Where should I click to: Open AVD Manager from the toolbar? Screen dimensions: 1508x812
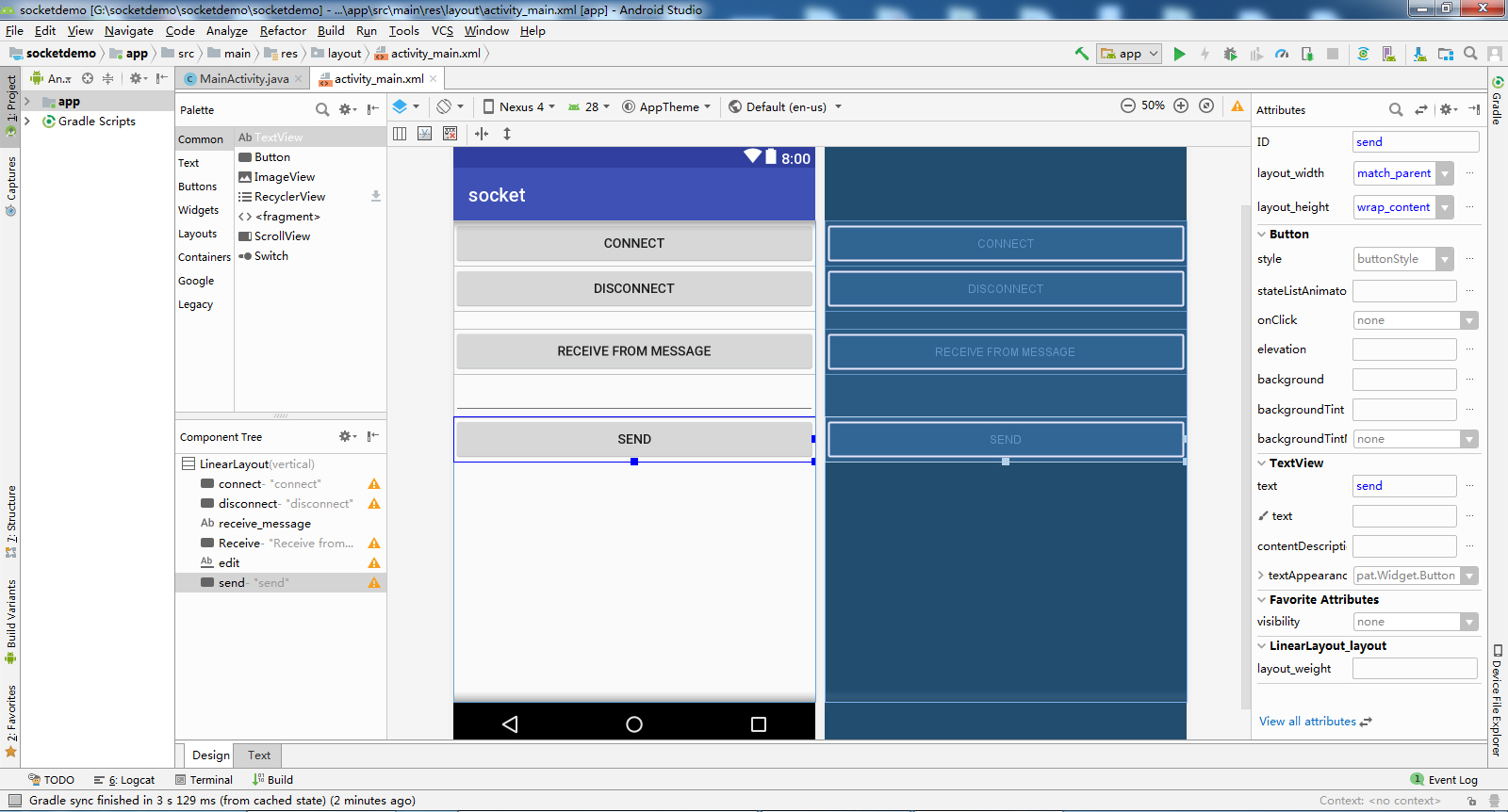click(x=1388, y=54)
